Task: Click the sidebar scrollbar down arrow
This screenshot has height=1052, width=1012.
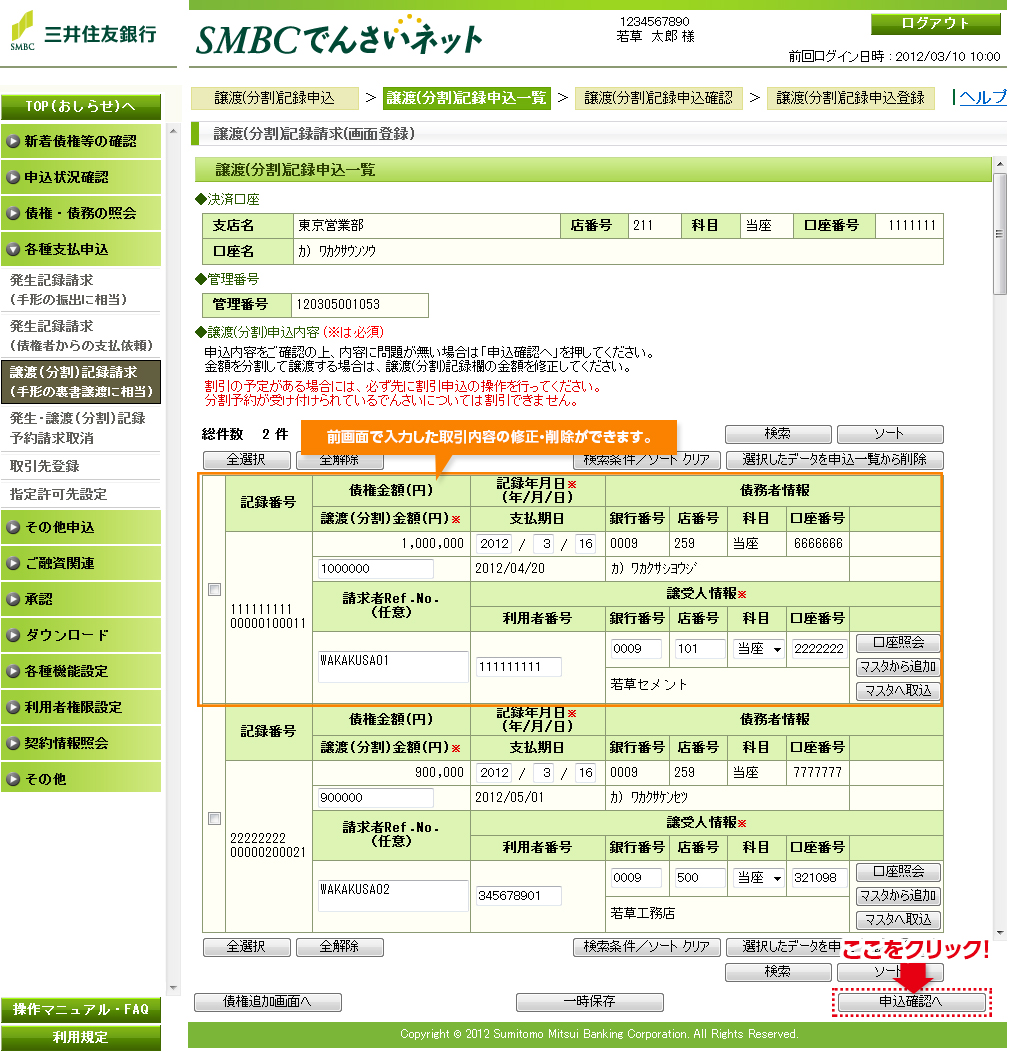Action: coord(174,988)
